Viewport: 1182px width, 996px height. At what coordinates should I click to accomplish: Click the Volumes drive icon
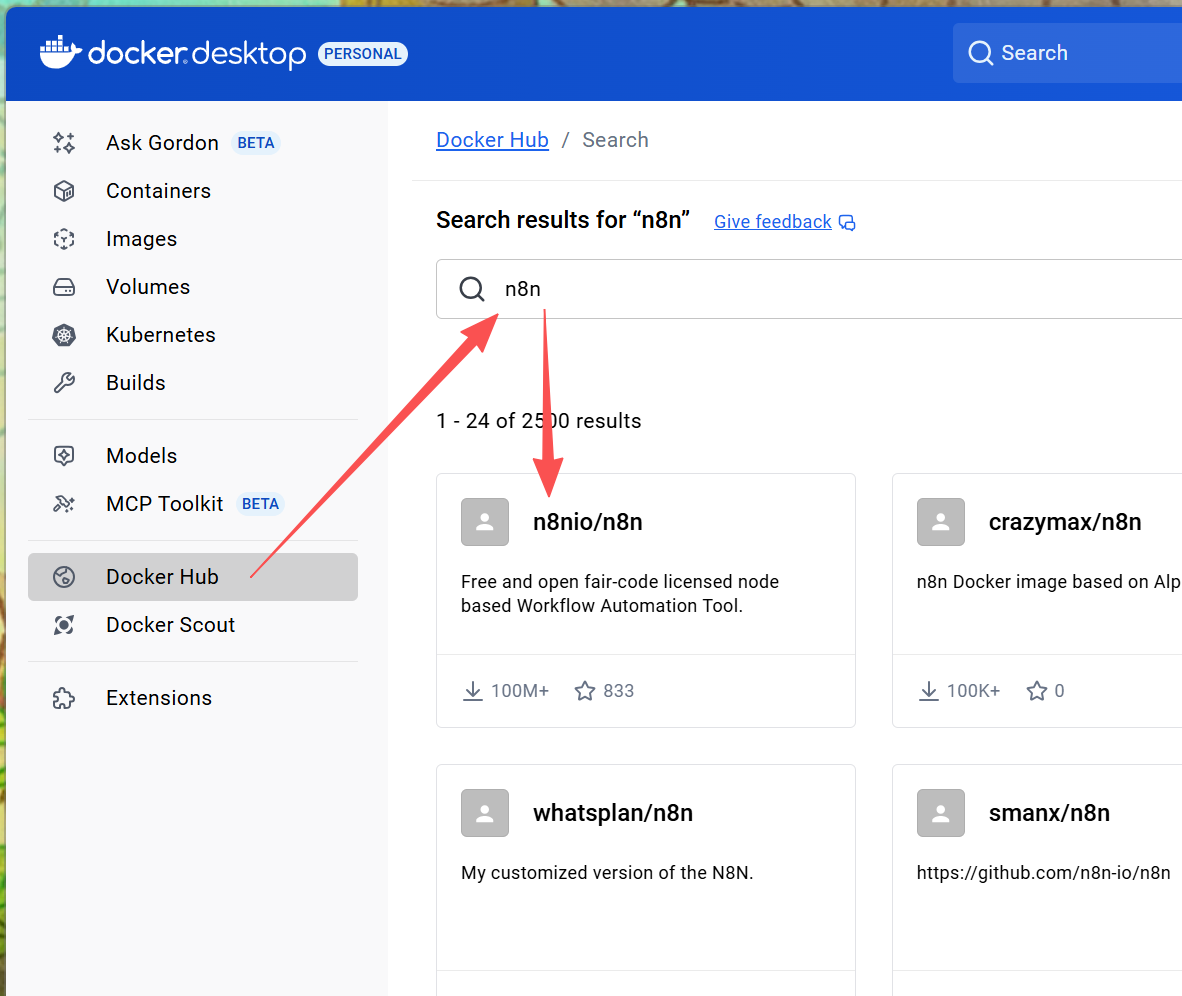coord(64,287)
